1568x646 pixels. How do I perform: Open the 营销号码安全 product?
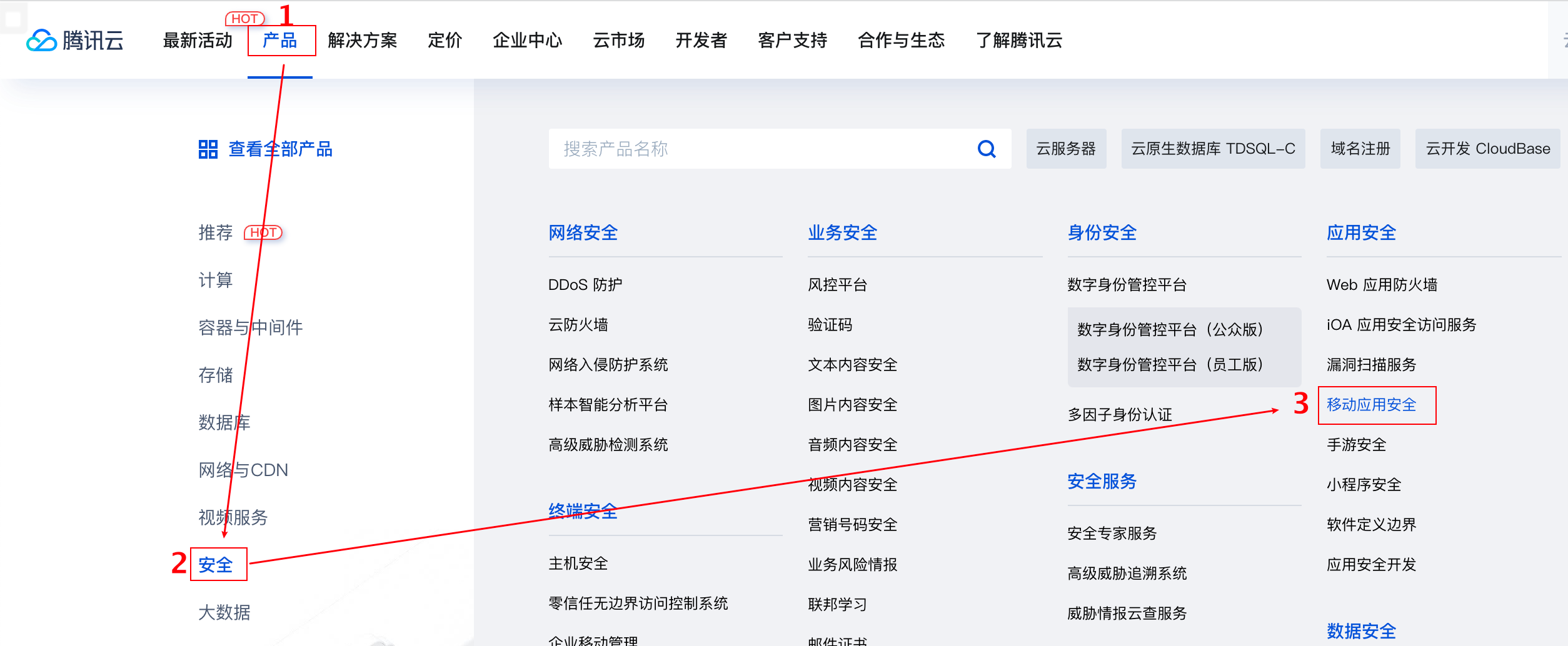[853, 525]
